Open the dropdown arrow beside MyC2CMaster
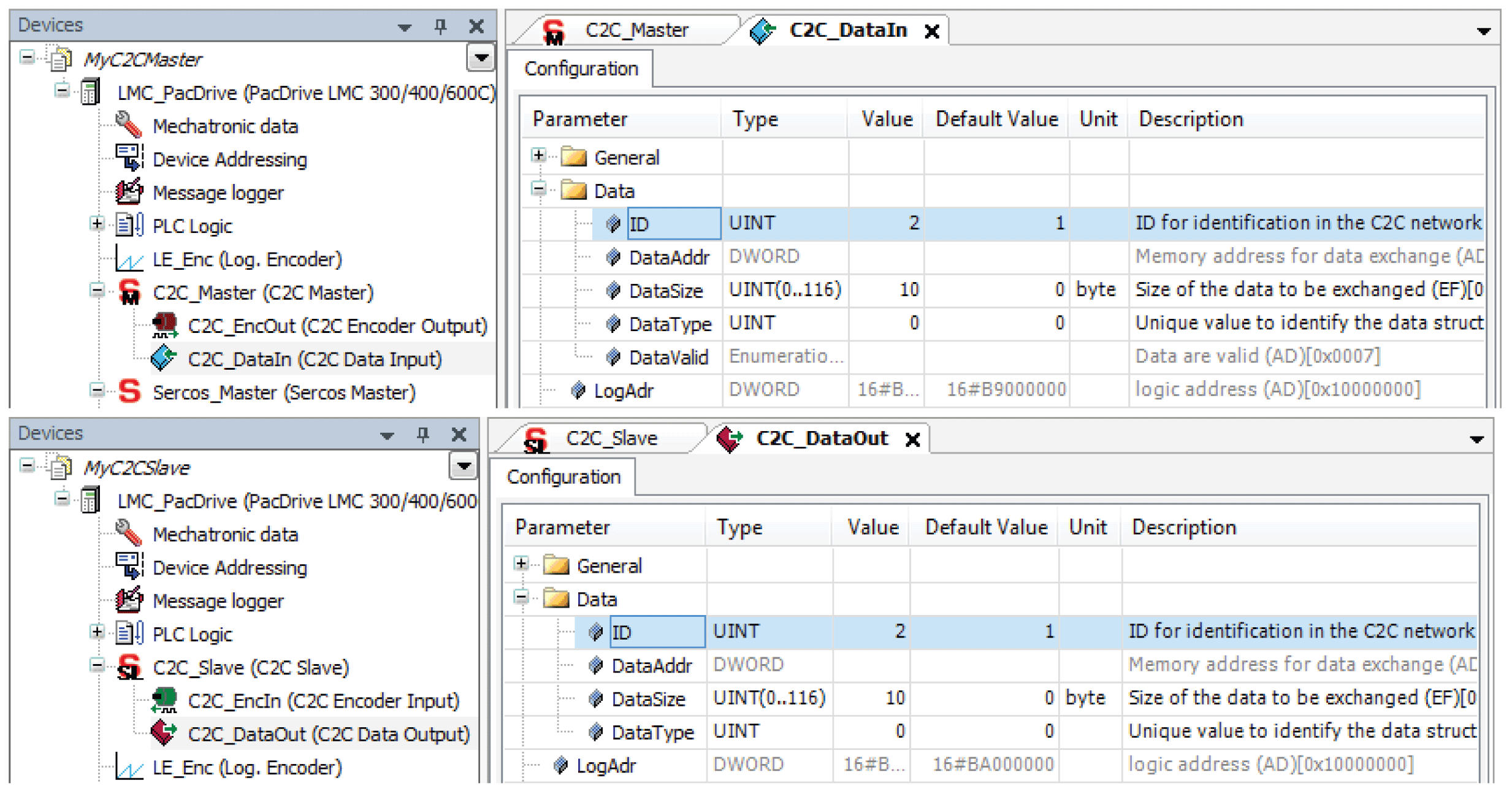 point(481,59)
